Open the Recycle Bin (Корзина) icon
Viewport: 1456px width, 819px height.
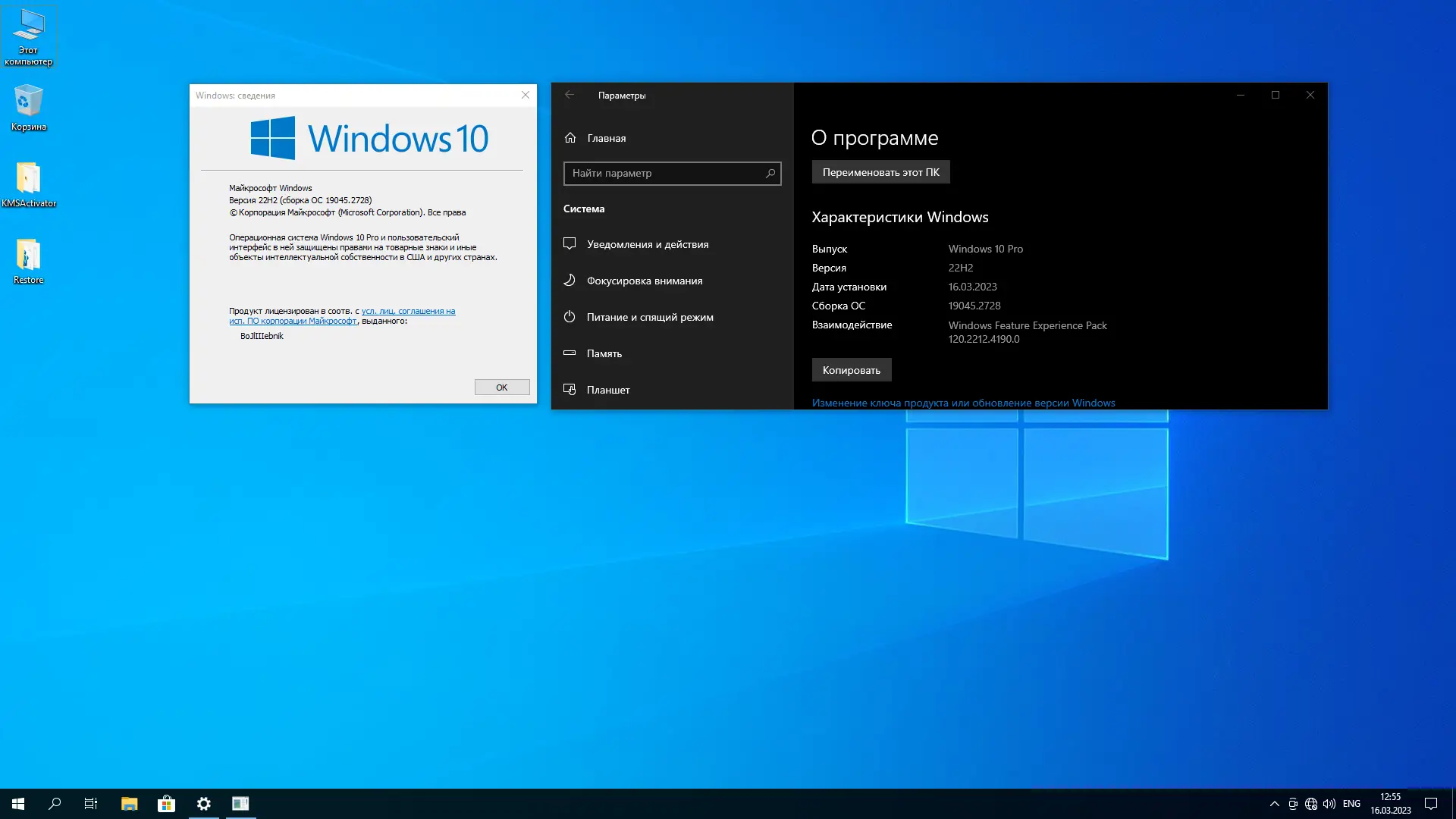point(28,106)
